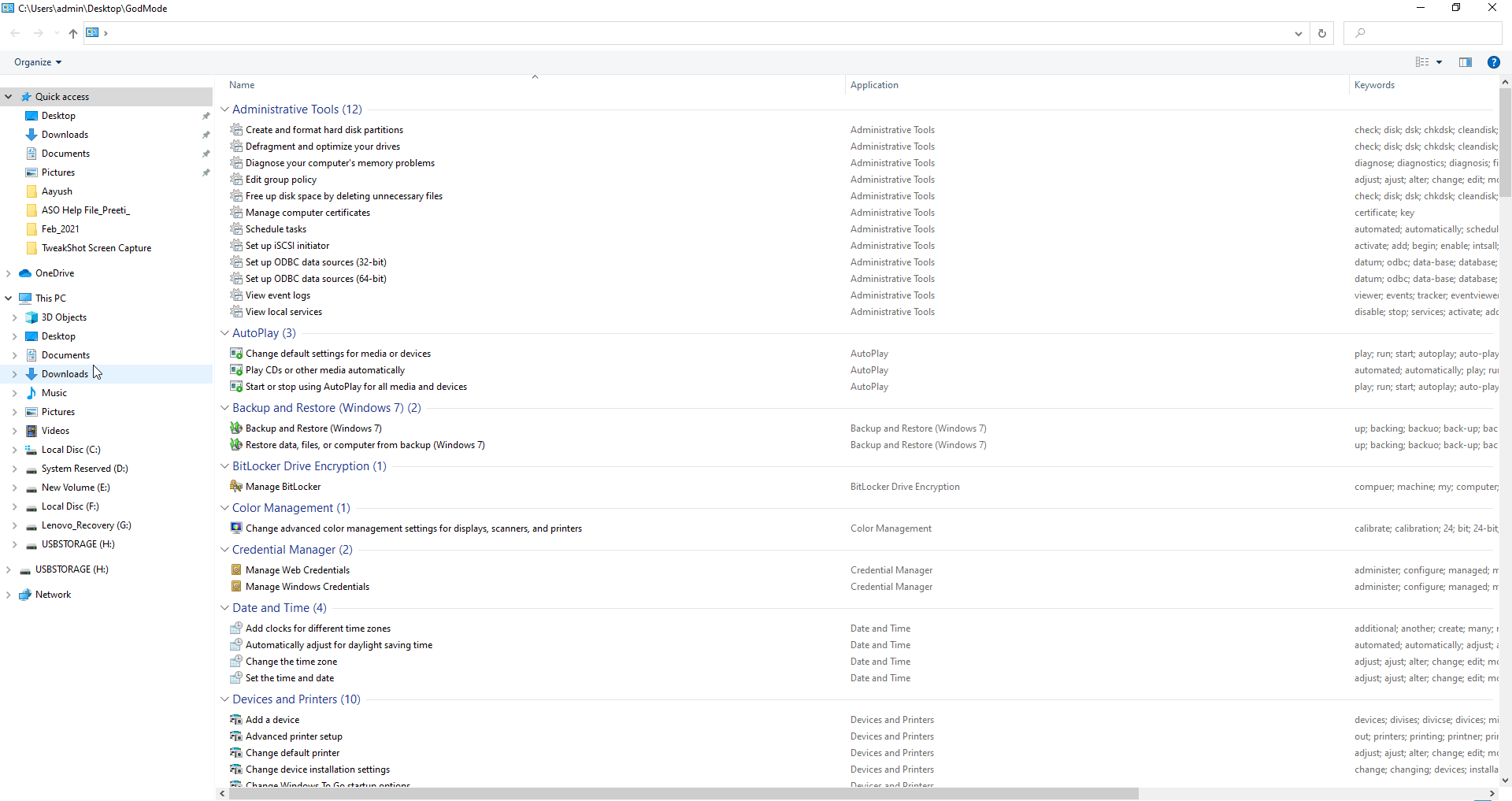Collapse the Administrative Tools section
Viewport: 1512px width, 801px height.
(224, 109)
